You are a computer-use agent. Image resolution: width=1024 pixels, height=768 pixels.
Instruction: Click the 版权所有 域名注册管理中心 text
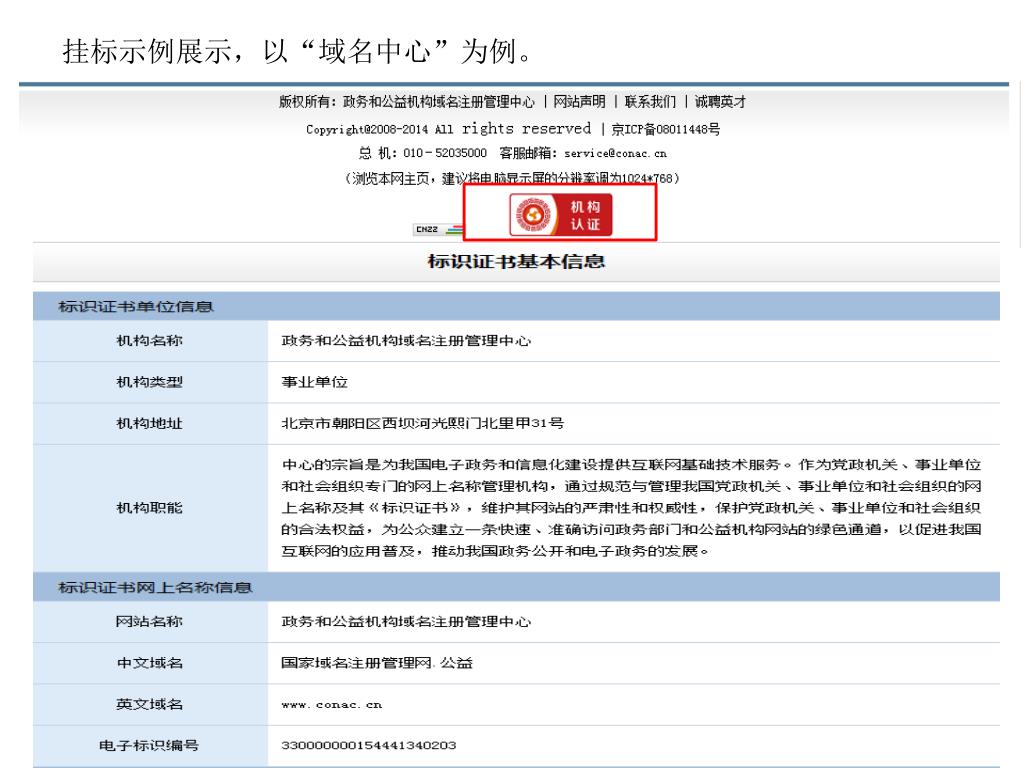pyautogui.click(x=406, y=102)
